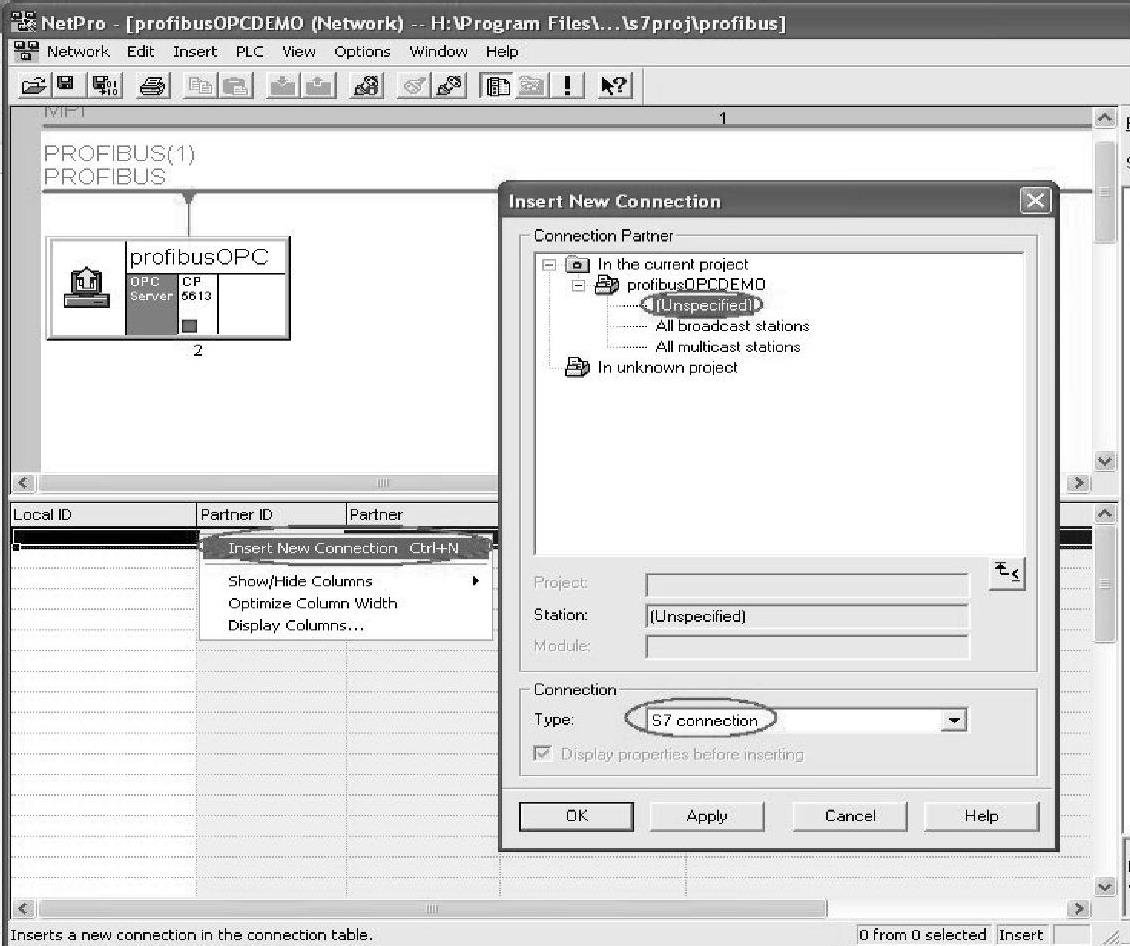This screenshot has height=946, width=1130.
Task: Click the context-sensitive Help arrow icon
Action: pos(612,87)
